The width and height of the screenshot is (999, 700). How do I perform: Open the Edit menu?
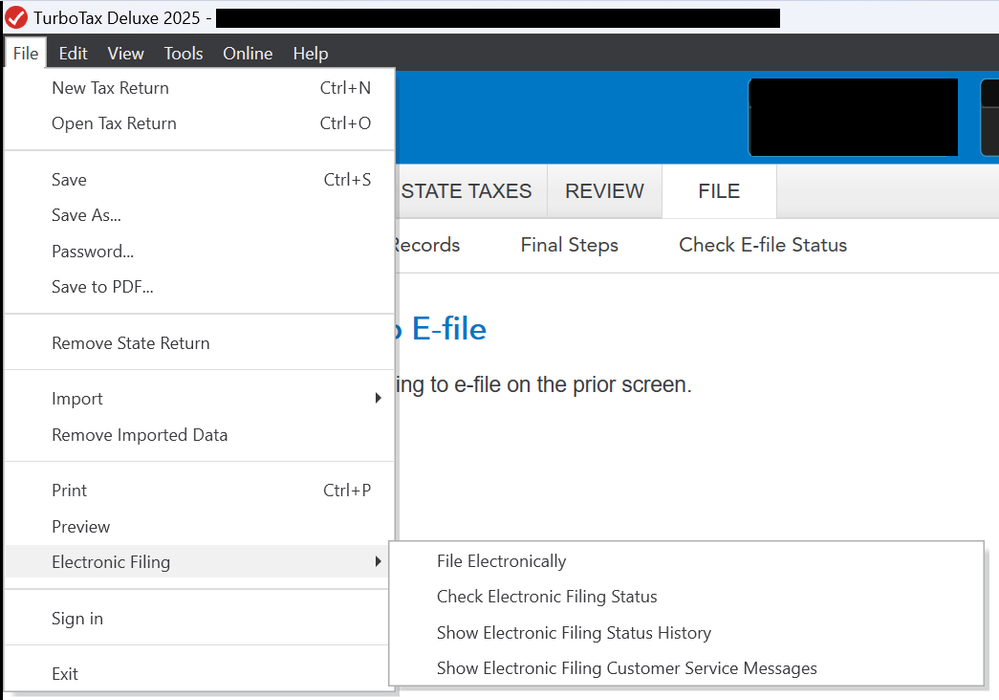click(x=73, y=54)
